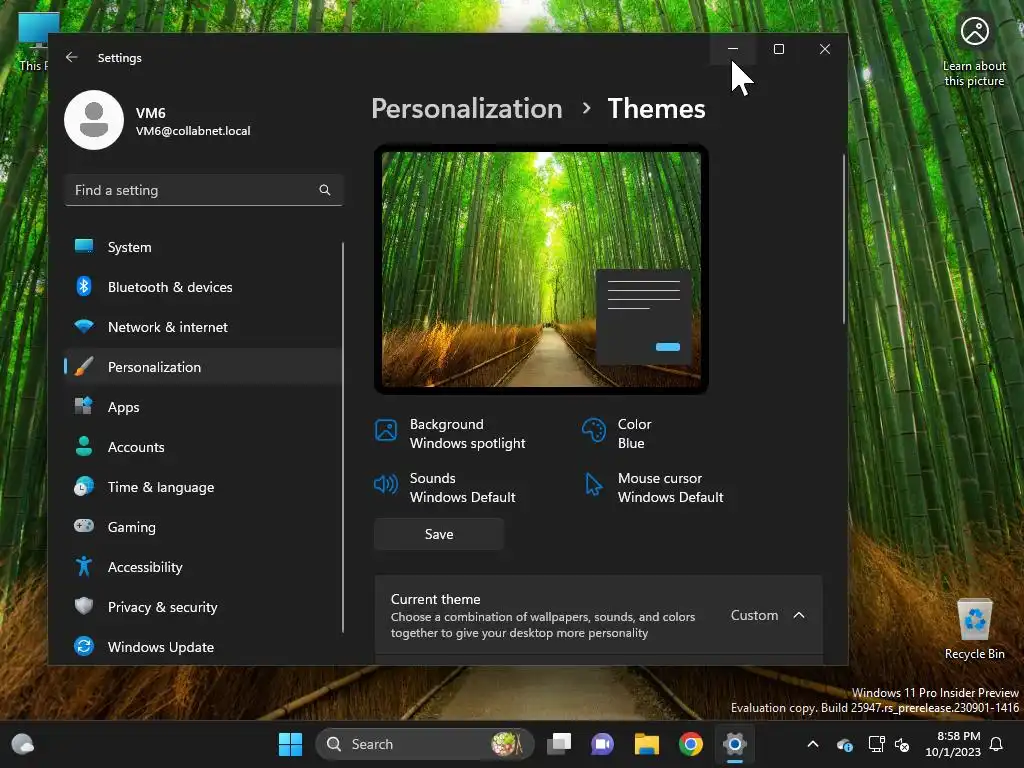Maximize the Settings window
This screenshot has height=768, width=1024.
pyautogui.click(x=778, y=49)
